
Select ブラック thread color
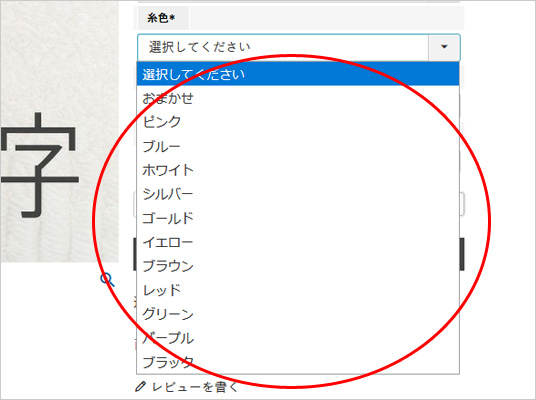click(x=298, y=362)
